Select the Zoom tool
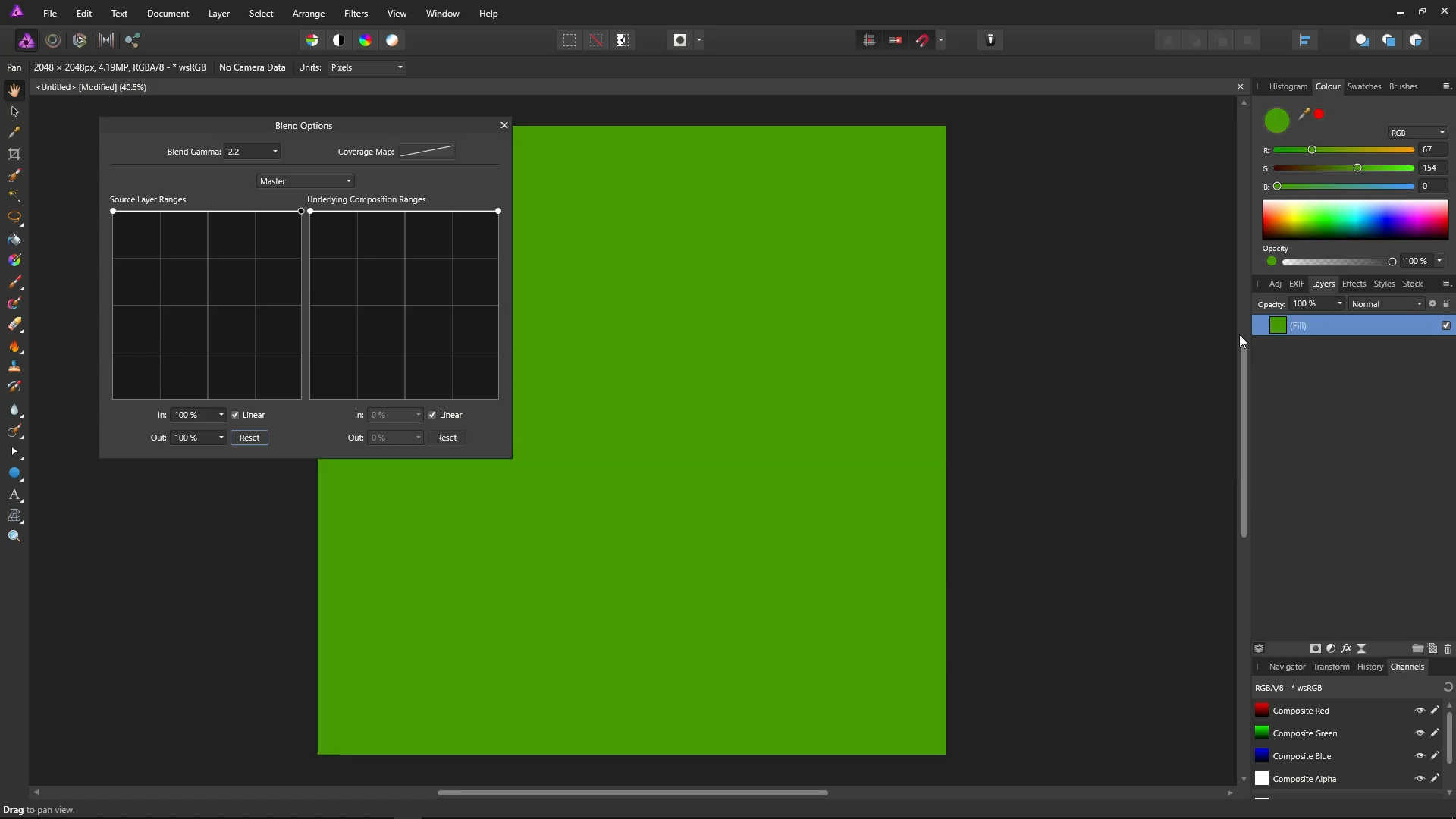This screenshot has height=819, width=1456. [14, 536]
